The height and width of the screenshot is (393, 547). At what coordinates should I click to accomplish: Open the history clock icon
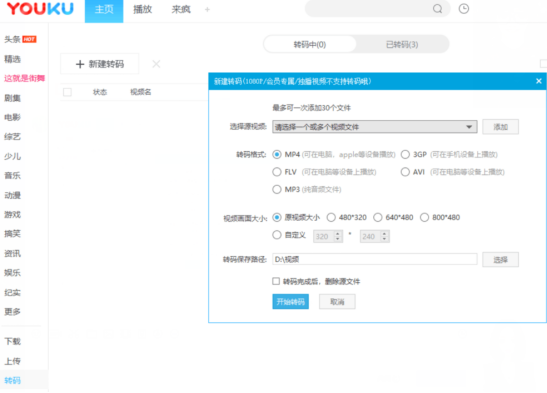tap(464, 9)
